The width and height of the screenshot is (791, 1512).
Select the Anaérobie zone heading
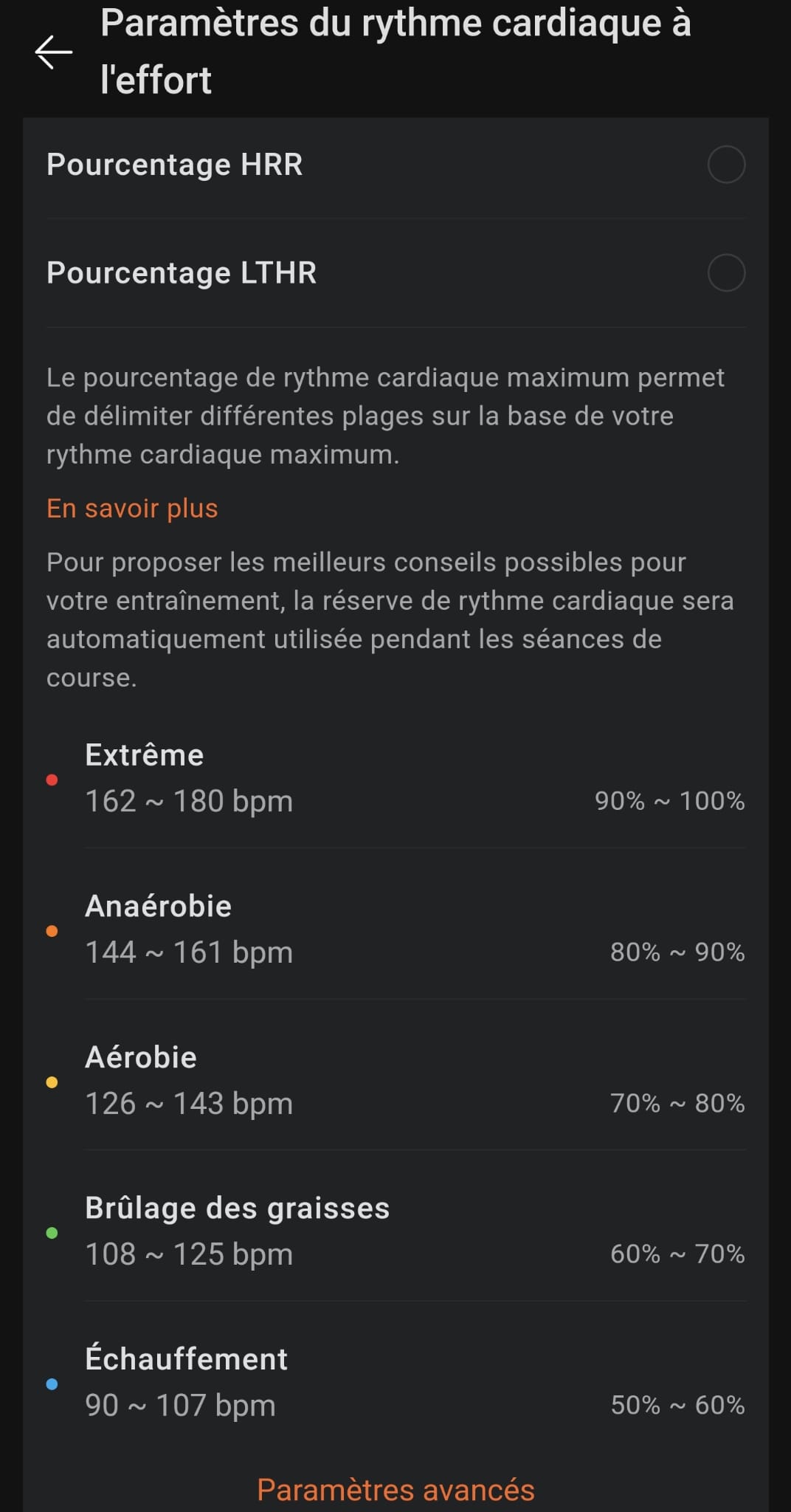pyautogui.click(x=159, y=907)
